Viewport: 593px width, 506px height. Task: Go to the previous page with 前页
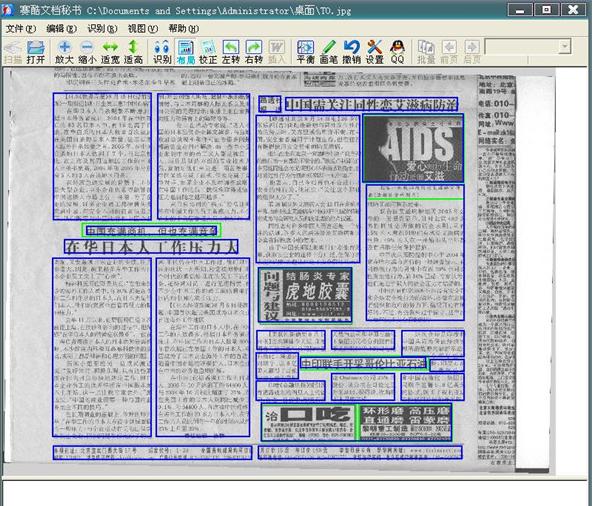tap(449, 52)
